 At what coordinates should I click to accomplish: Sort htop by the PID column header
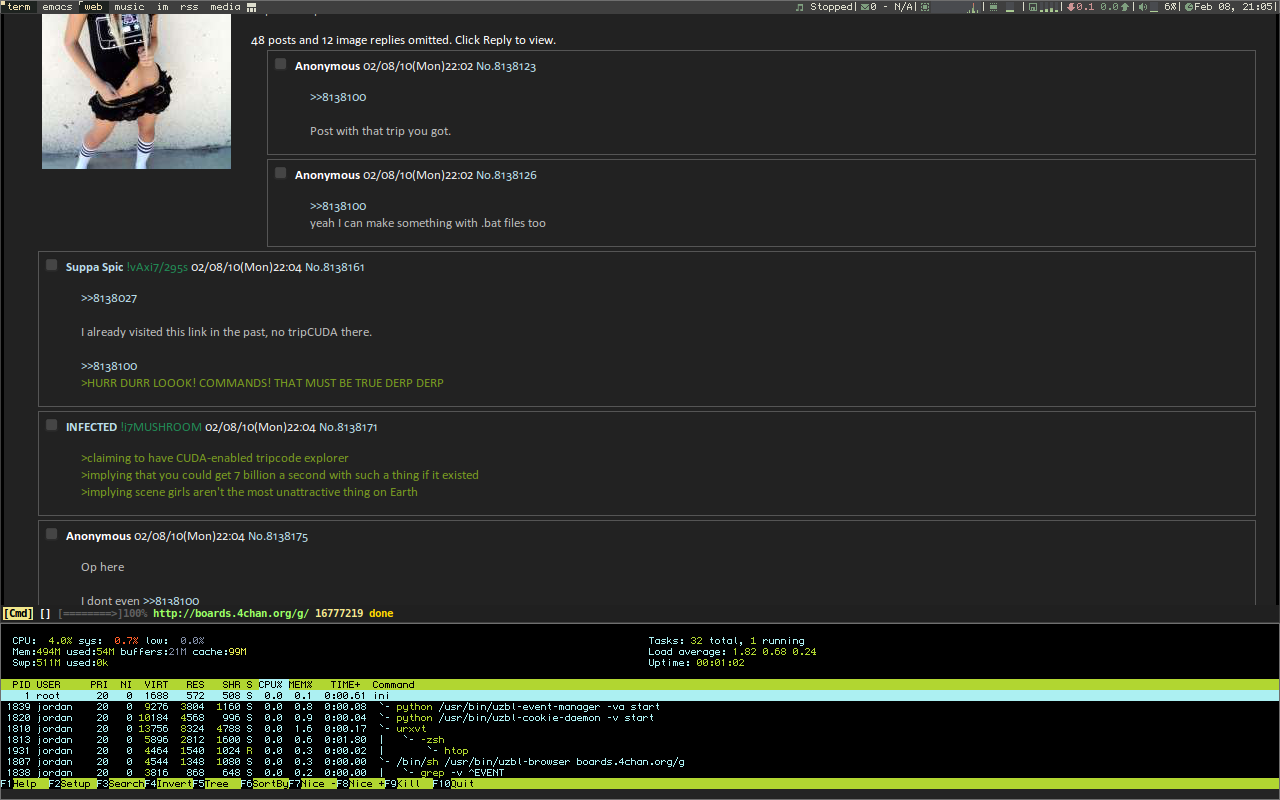[x=21, y=685]
